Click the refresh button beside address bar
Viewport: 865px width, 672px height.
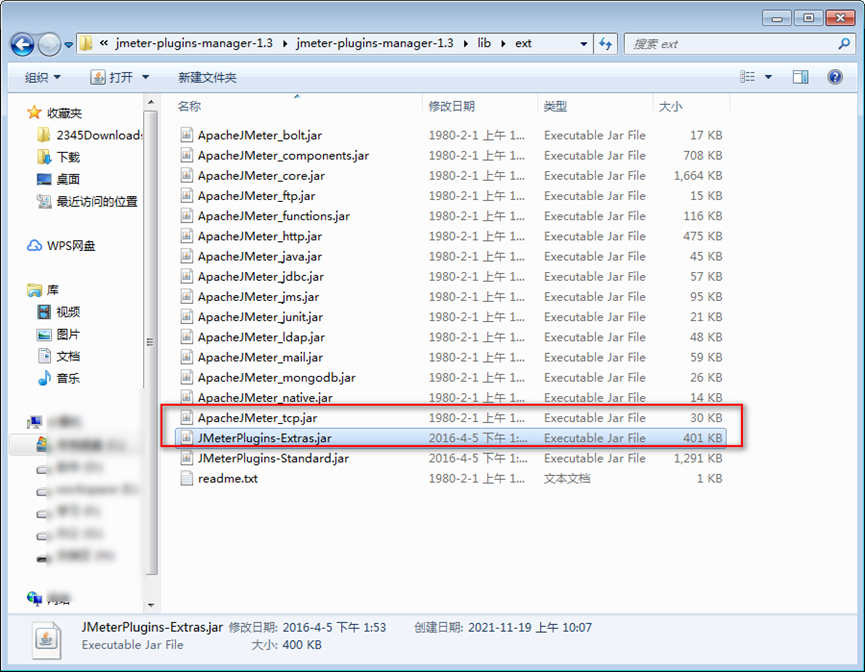605,44
